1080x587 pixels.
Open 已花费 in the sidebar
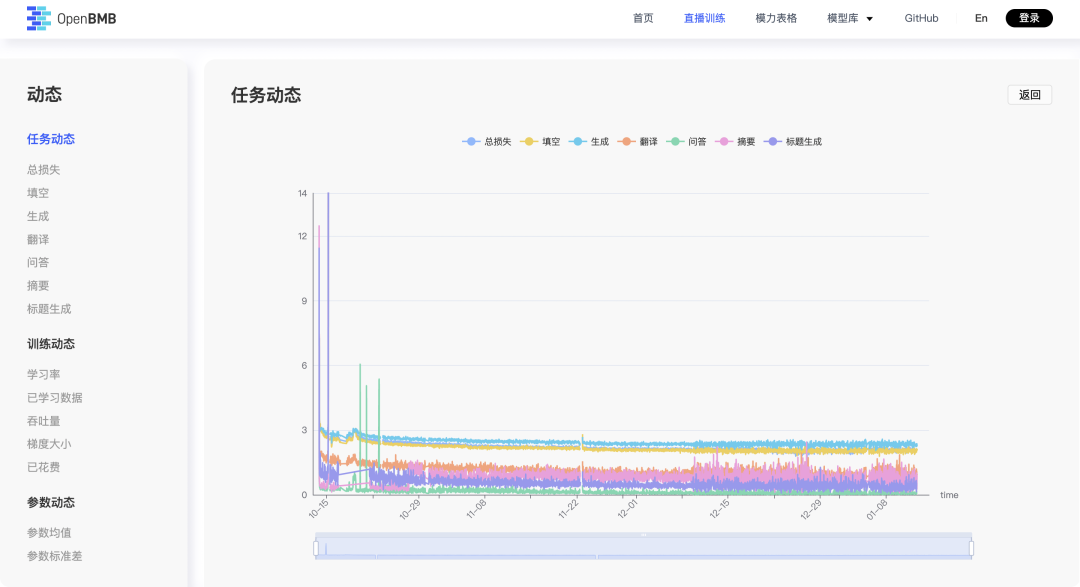click(x=43, y=468)
